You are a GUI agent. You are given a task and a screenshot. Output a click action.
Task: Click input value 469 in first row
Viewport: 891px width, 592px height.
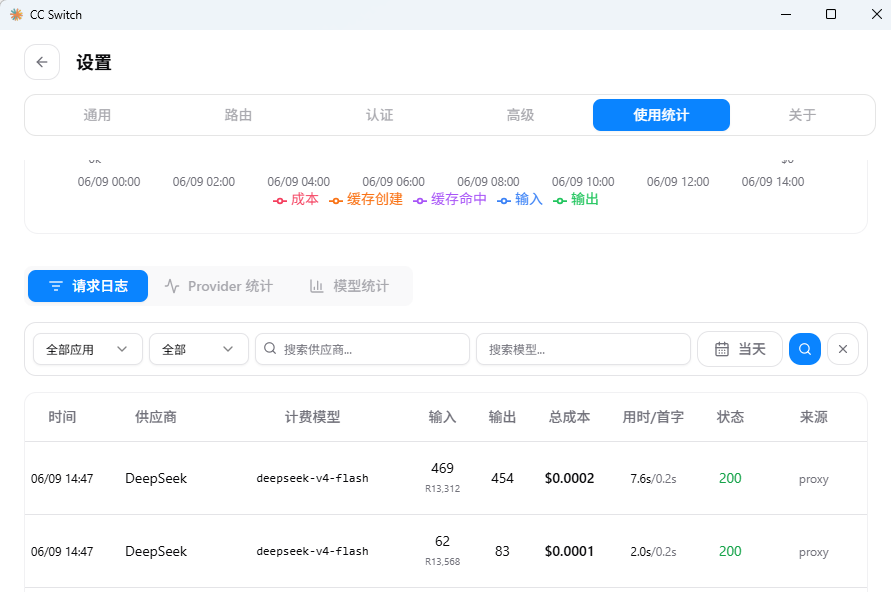(442, 468)
